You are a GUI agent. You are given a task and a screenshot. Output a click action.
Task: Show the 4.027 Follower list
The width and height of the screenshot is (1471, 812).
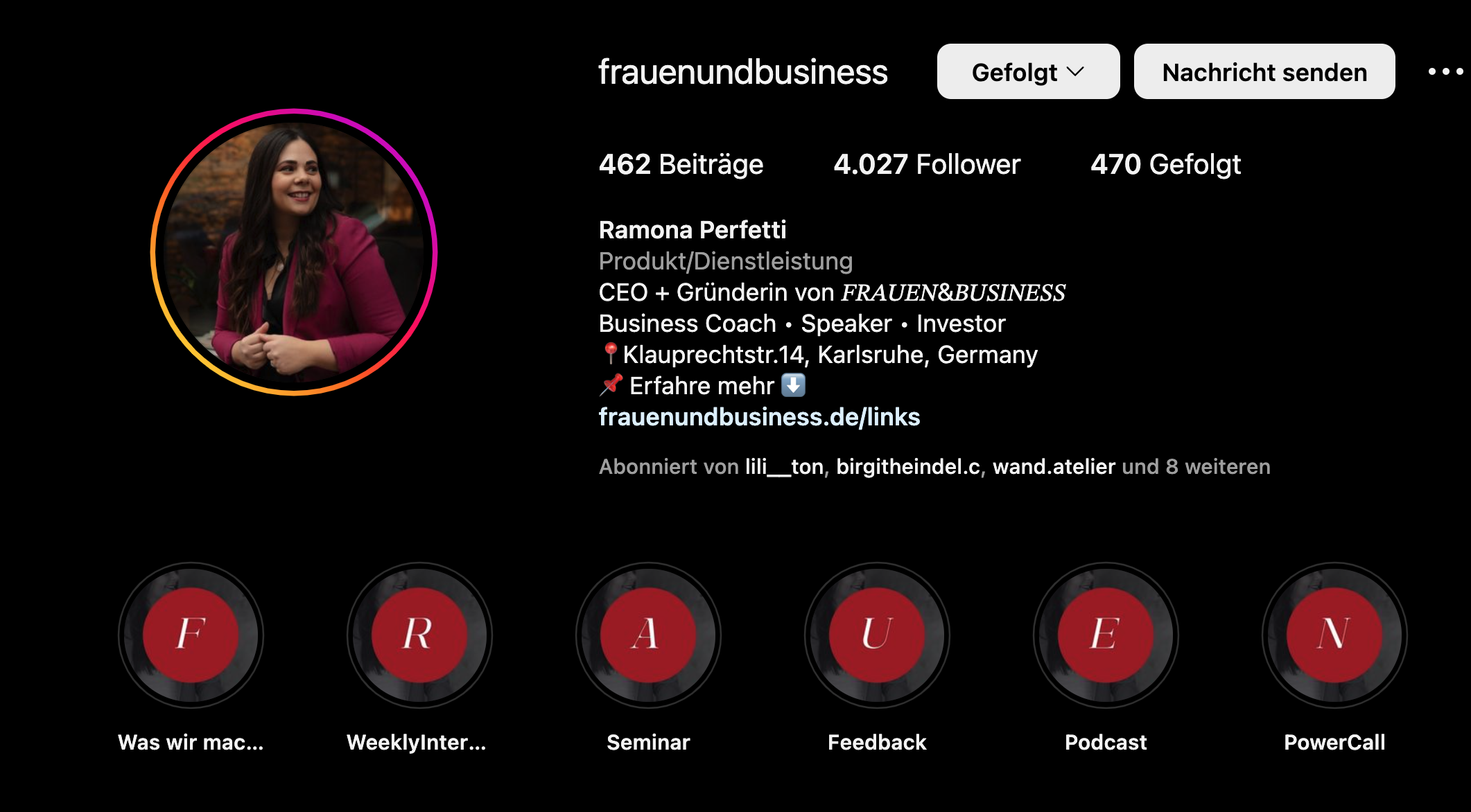[x=927, y=165]
